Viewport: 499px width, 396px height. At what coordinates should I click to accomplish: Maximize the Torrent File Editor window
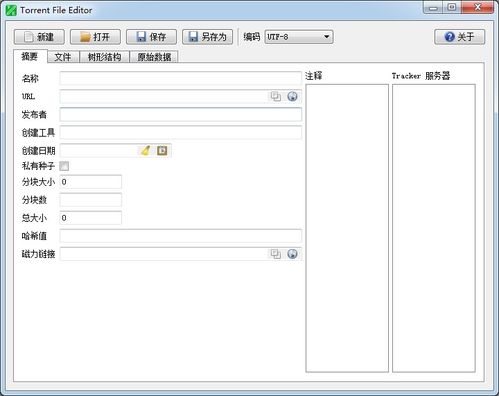452,7
